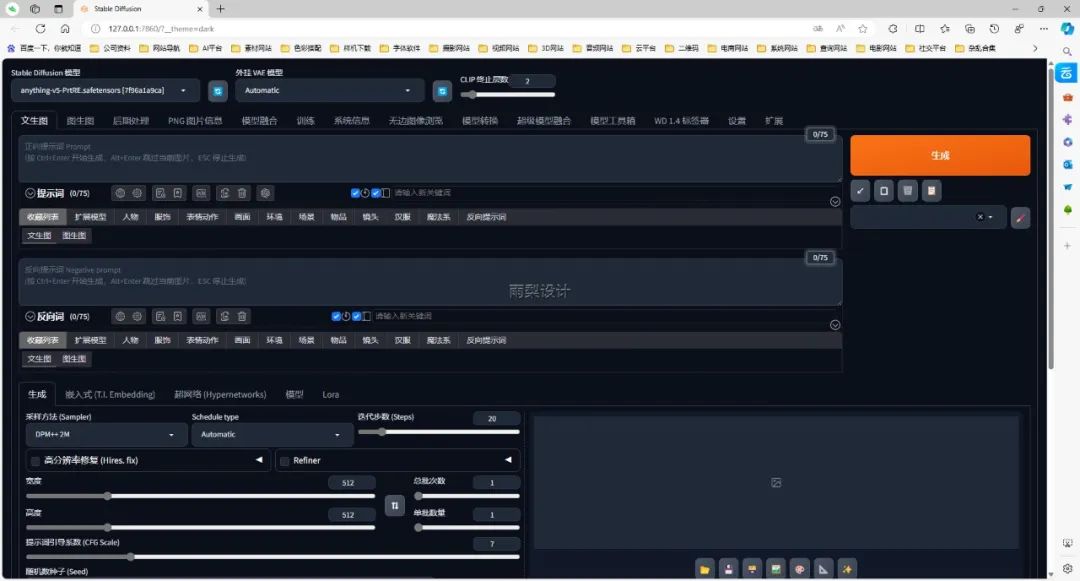
Task: Refresh the external VAE model list
Action: click(442, 91)
